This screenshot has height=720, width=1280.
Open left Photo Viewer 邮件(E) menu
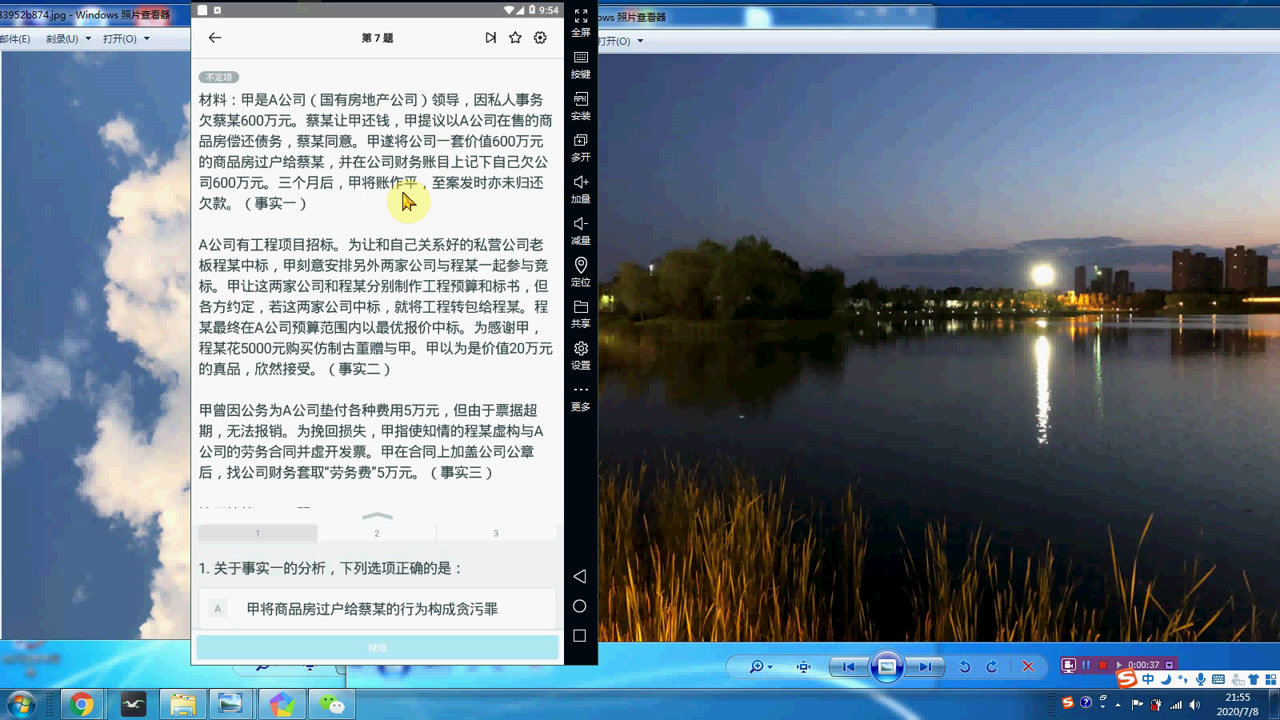[15, 39]
